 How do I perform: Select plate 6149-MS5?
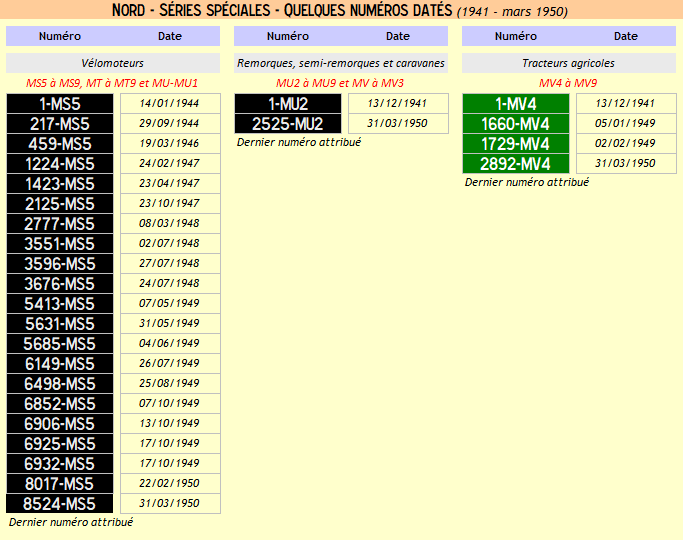(60, 364)
